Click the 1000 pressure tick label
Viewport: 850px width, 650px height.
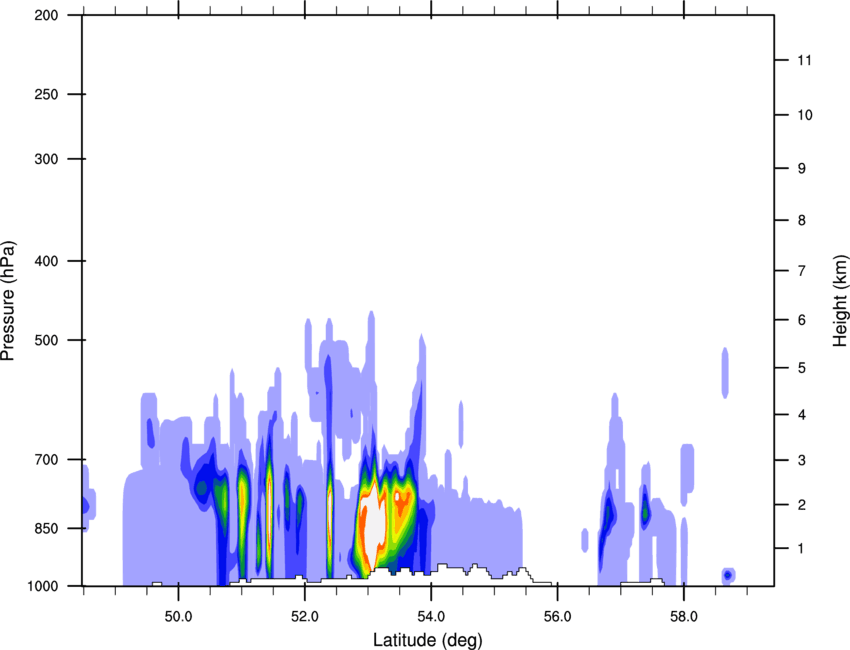coord(43,586)
